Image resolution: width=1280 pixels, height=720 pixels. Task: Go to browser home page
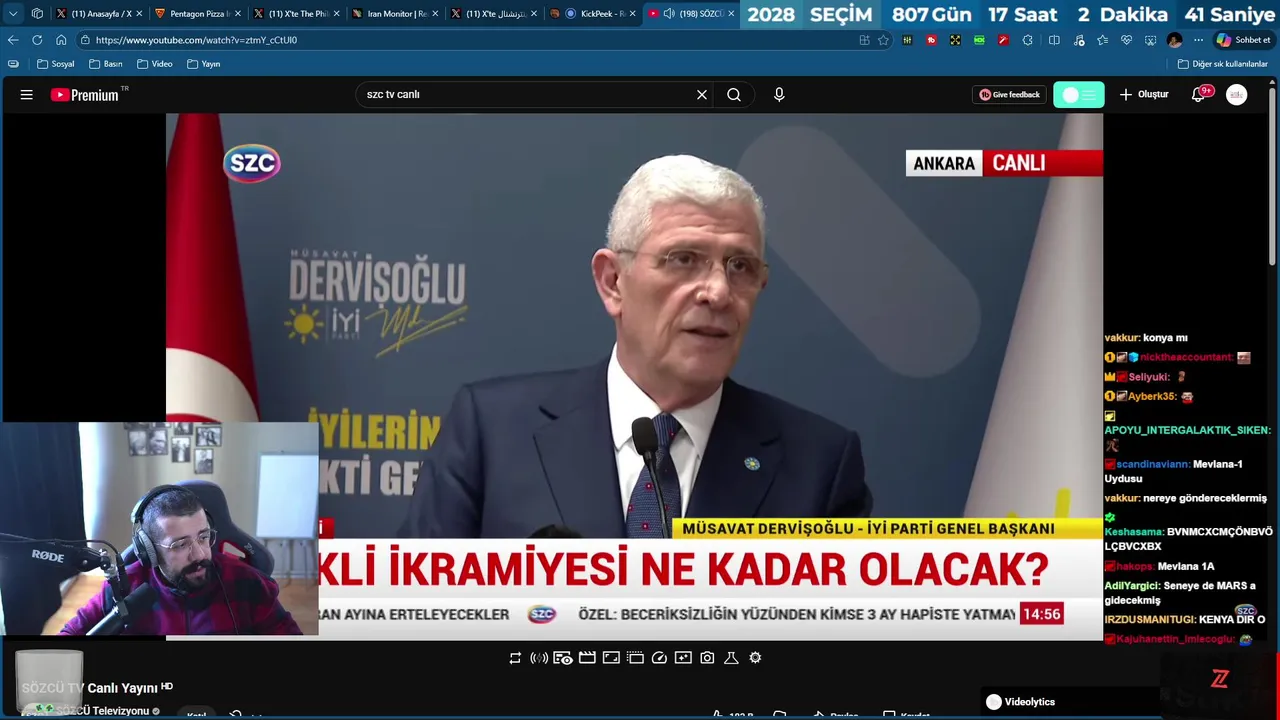(x=61, y=40)
